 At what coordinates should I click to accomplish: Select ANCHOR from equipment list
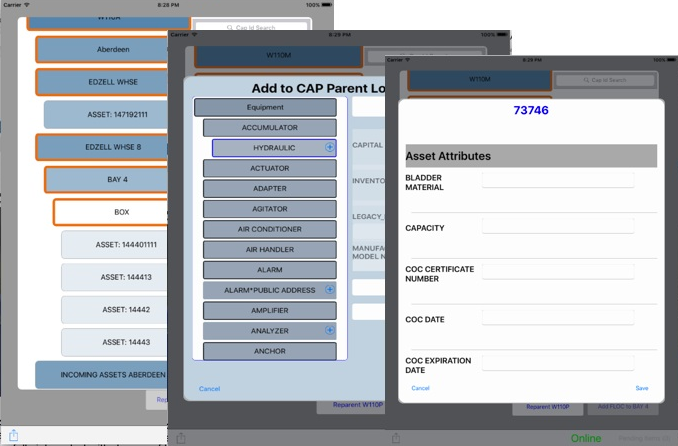270,351
